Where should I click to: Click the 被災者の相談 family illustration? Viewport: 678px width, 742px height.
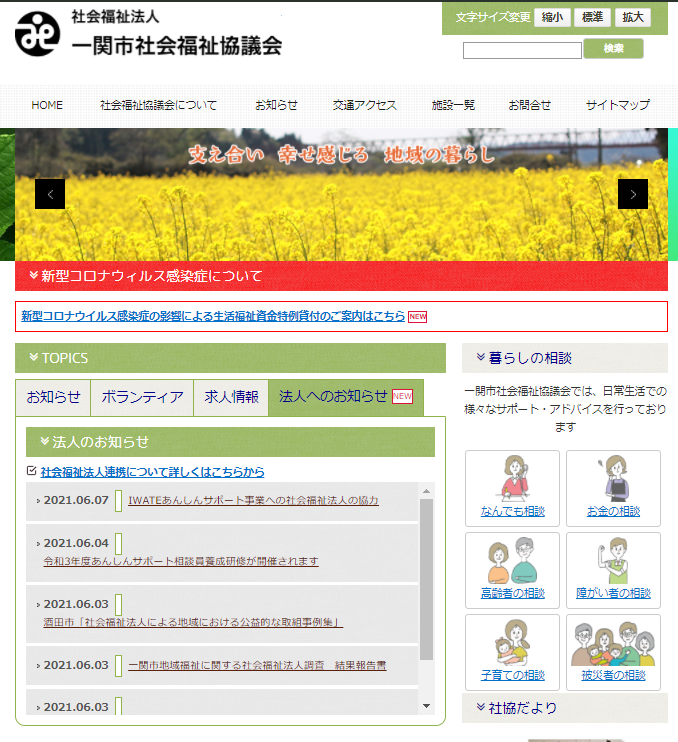(x=613, y=644)
